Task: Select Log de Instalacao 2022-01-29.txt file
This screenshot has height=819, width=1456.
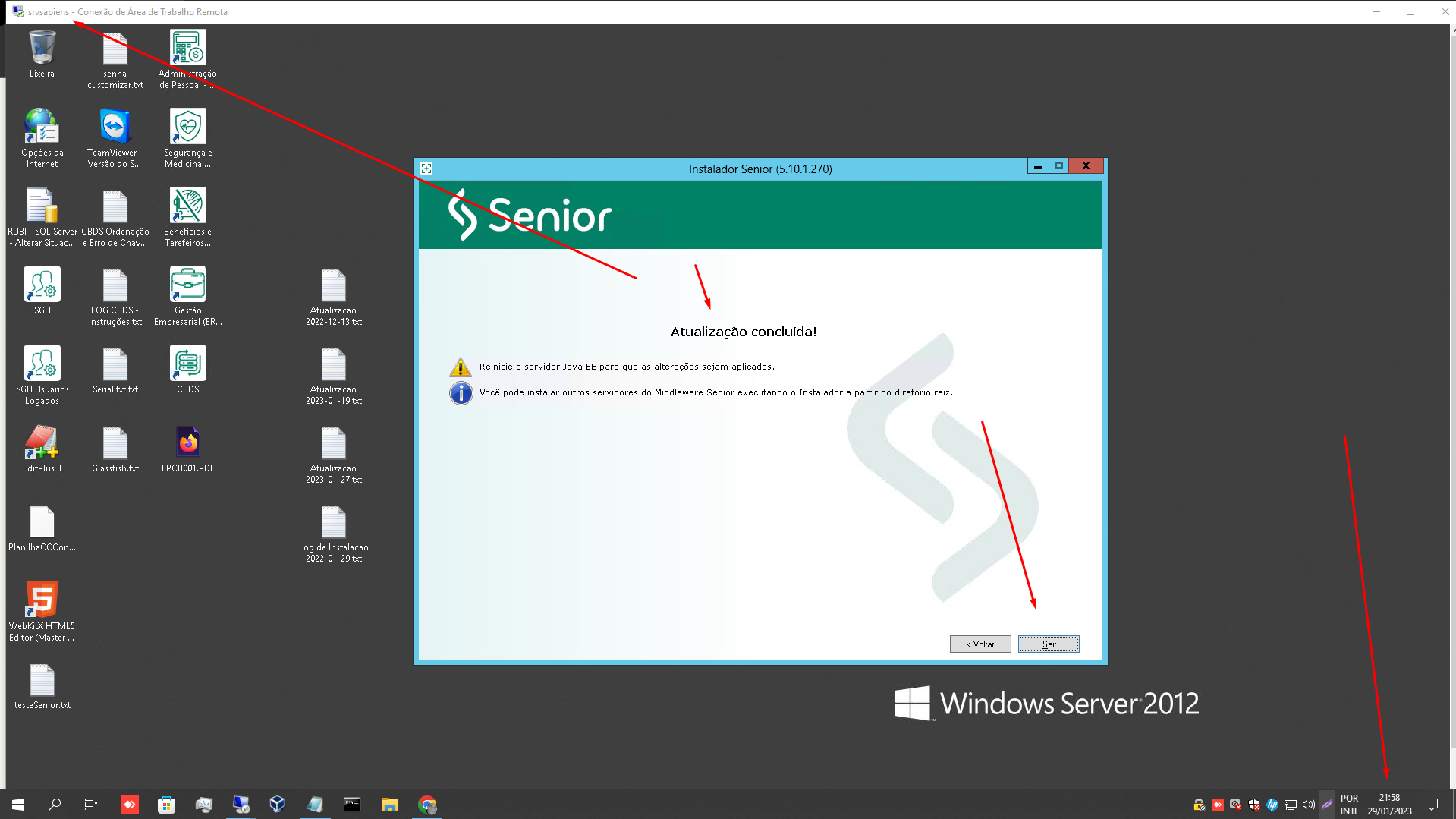Action: click(x=333, y=534)
